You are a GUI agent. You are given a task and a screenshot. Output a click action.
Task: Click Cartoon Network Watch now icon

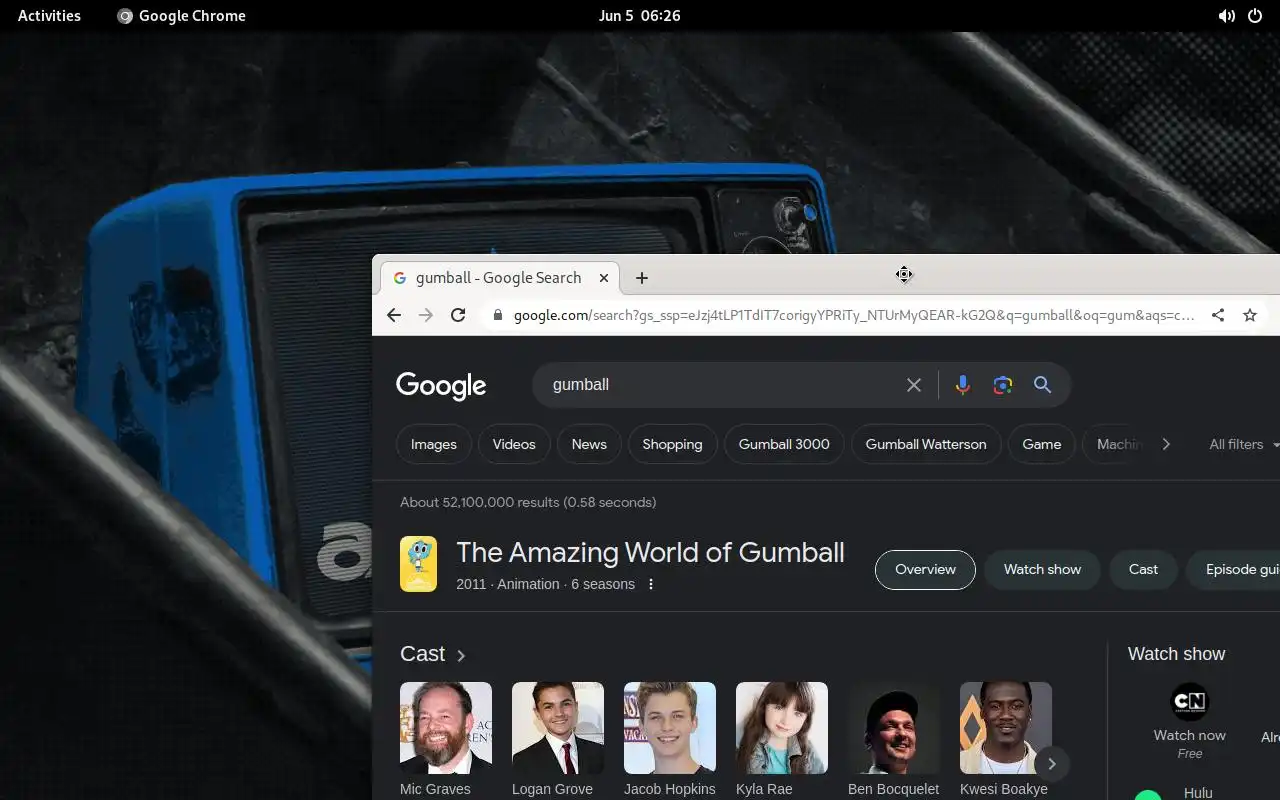tap(1189, 702)
